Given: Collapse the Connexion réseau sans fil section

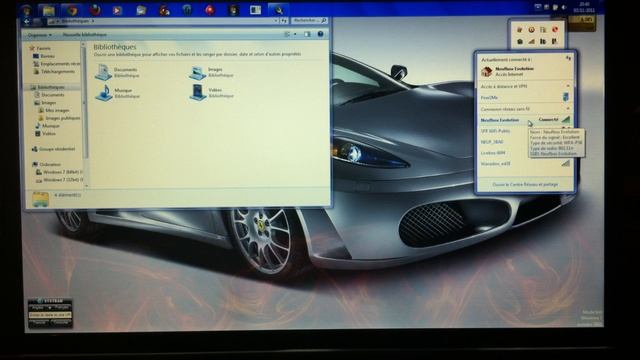Looking at the screenshot, I should pyautogui.click(x=568, y=109).
